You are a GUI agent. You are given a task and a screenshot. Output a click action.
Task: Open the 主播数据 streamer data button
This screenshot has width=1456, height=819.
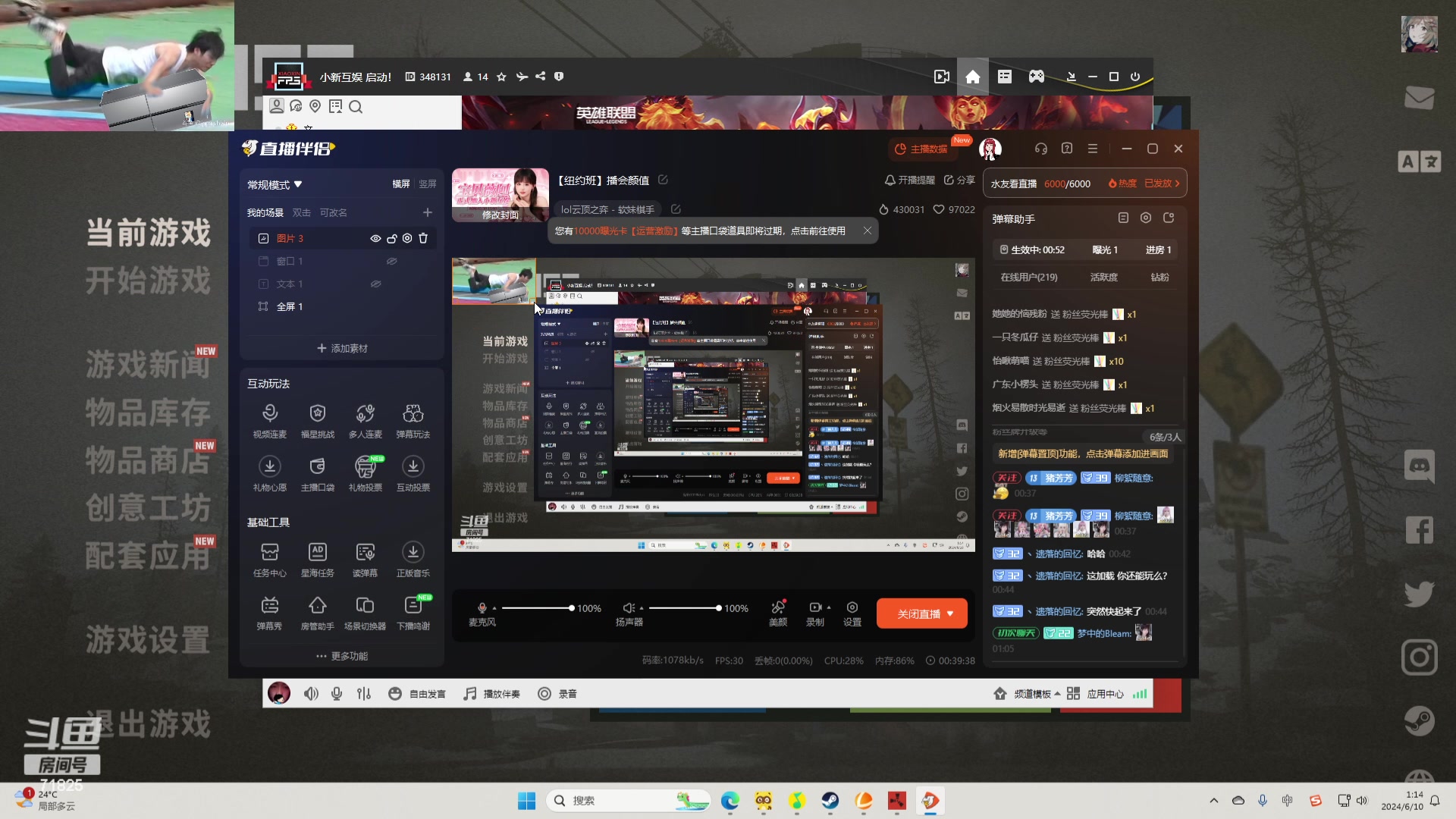(x=921, y=149)
